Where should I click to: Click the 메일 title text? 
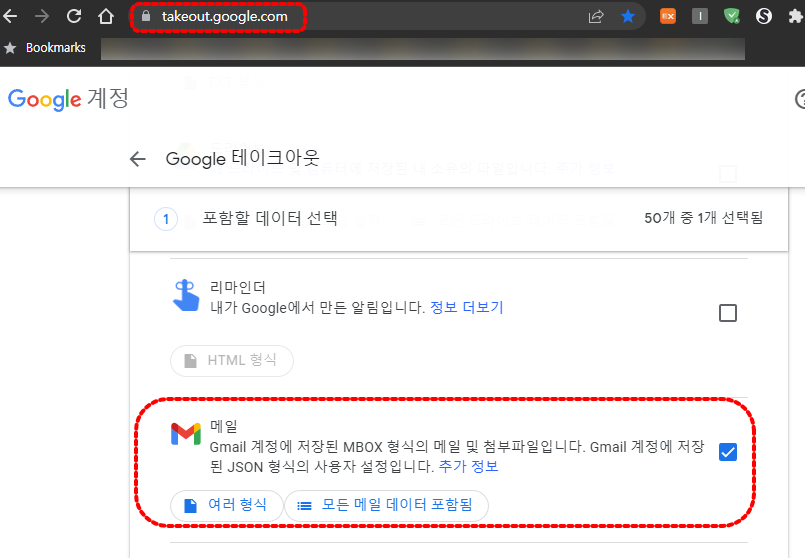[224, 426]
